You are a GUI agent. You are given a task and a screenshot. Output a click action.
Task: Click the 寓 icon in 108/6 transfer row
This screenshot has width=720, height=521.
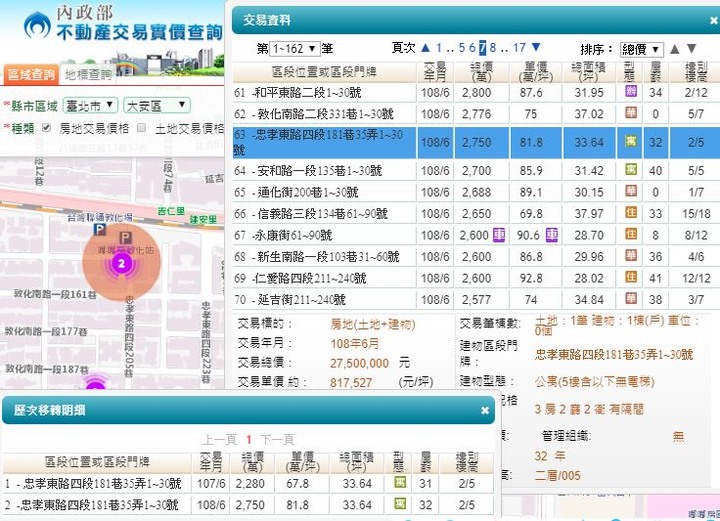click(399, 504)
